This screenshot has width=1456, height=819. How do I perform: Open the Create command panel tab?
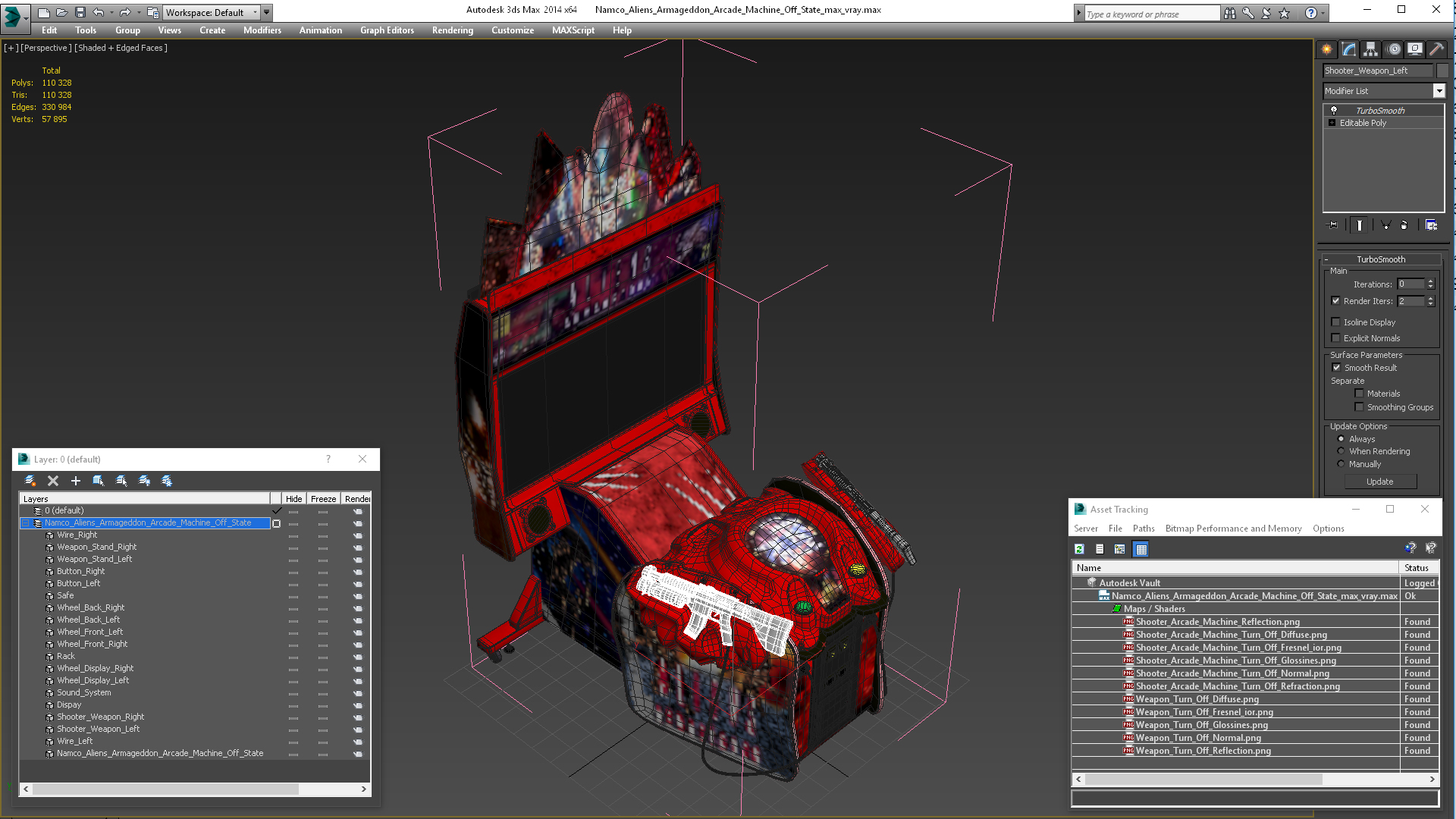click(x=1327, y=49)
